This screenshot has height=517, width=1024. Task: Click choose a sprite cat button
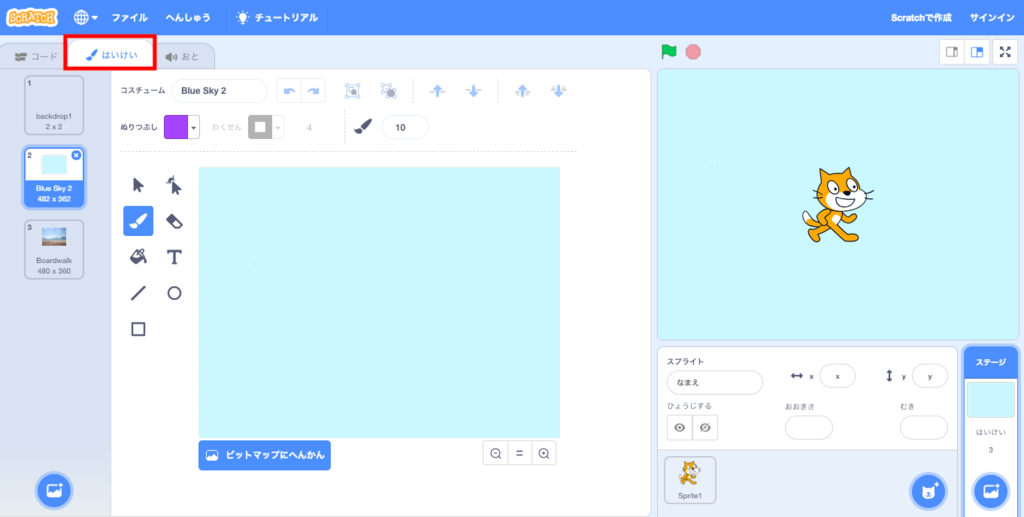click(929, 492)
